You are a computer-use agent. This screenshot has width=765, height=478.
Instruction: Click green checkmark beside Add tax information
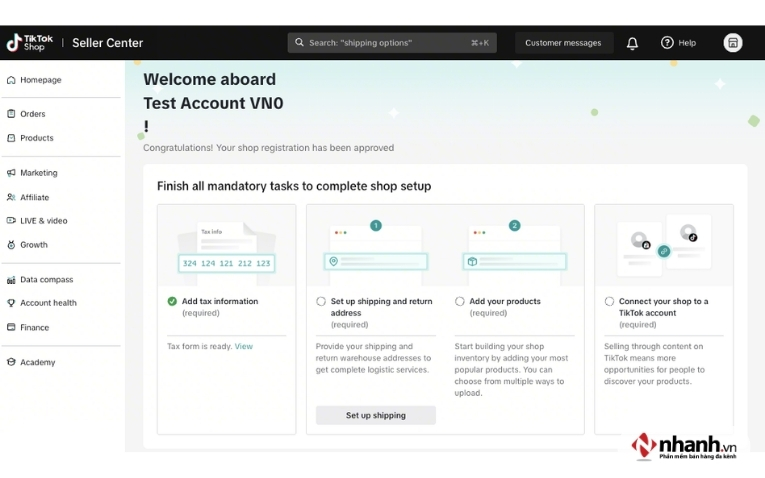[x=172, y=301]
